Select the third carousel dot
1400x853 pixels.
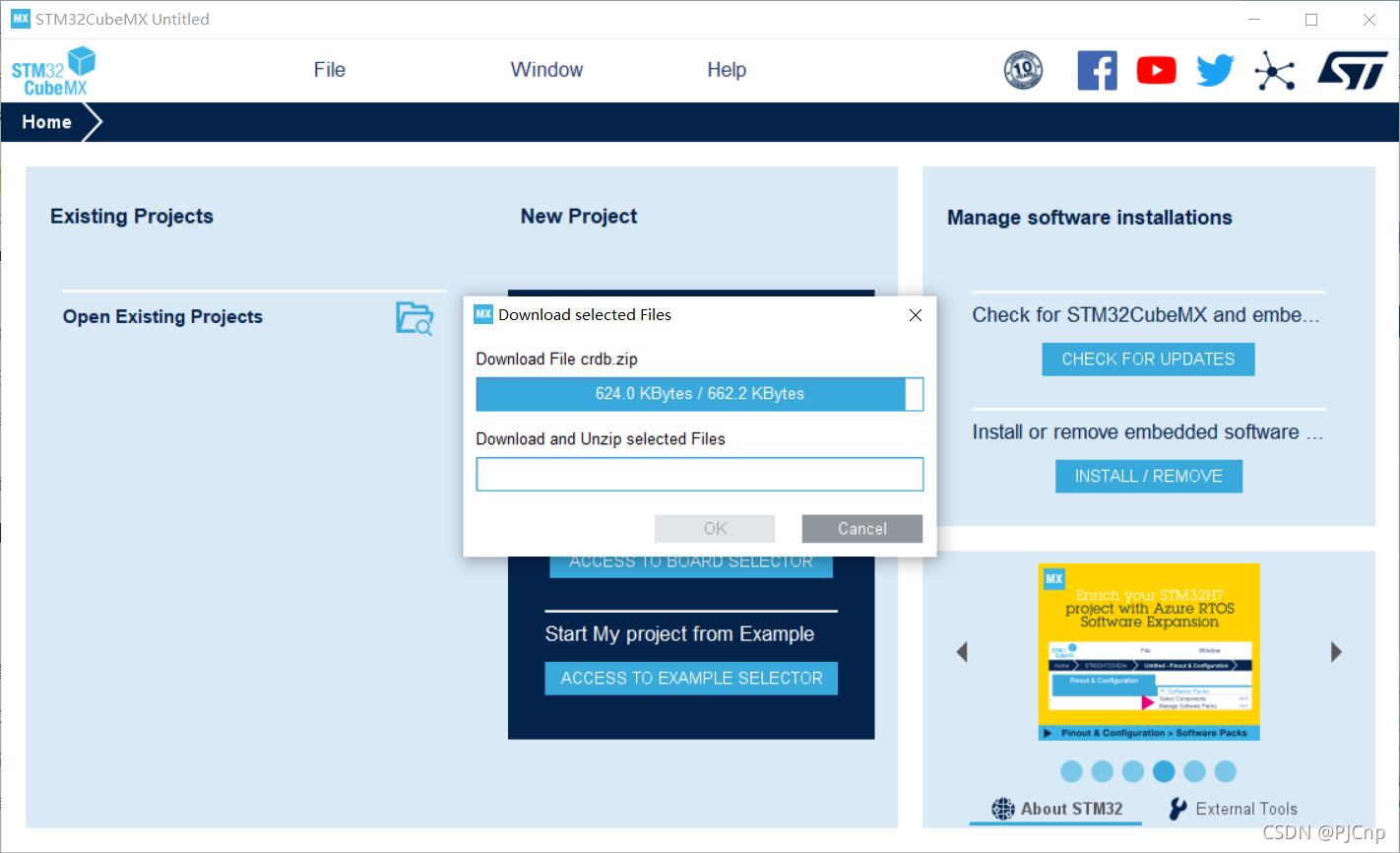[x=1133, y=771]
